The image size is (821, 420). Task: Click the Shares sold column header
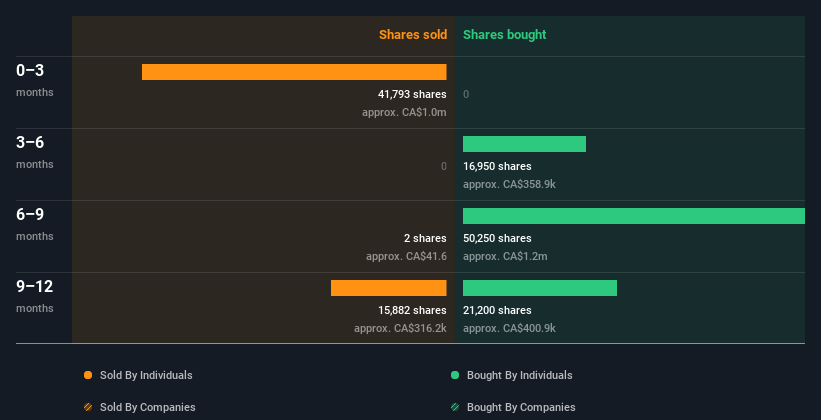point(412,35)
